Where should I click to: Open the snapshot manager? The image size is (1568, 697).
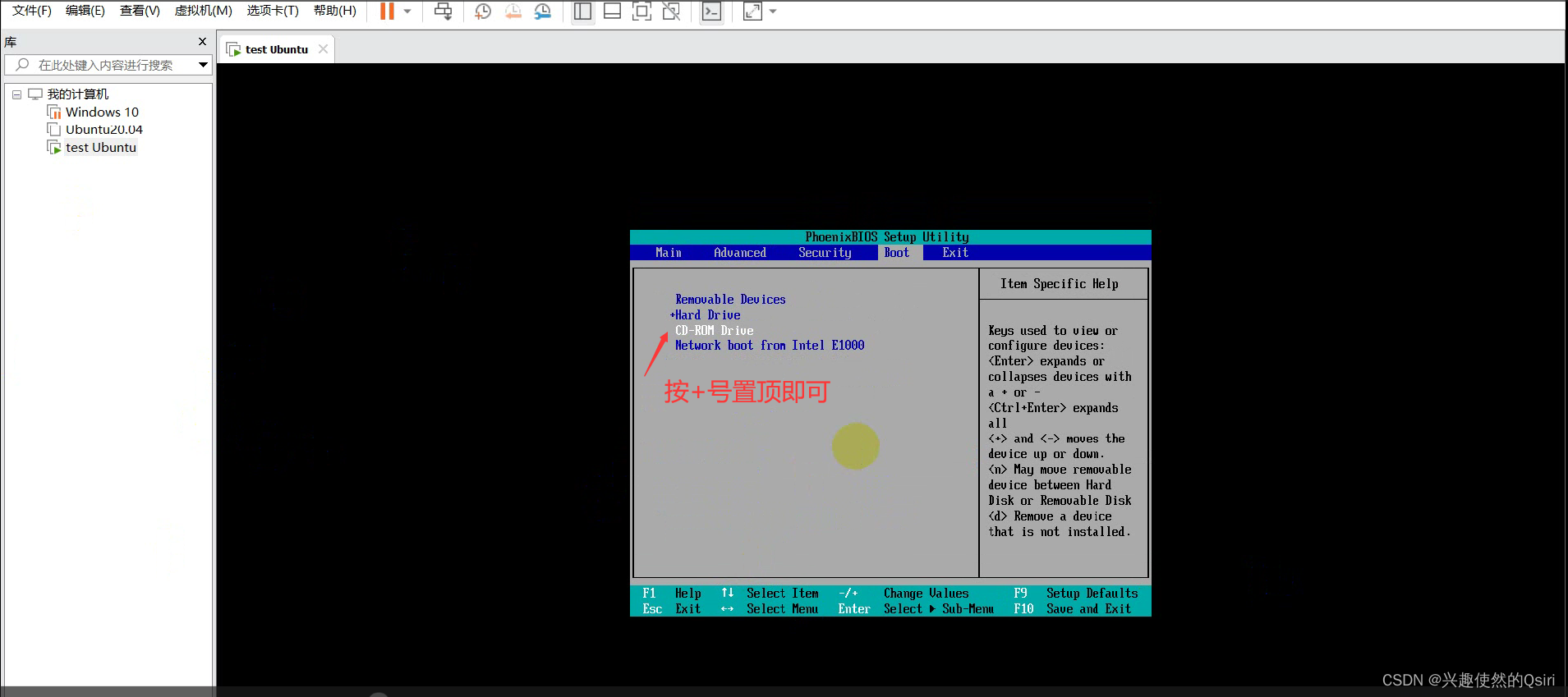point(543,11)
